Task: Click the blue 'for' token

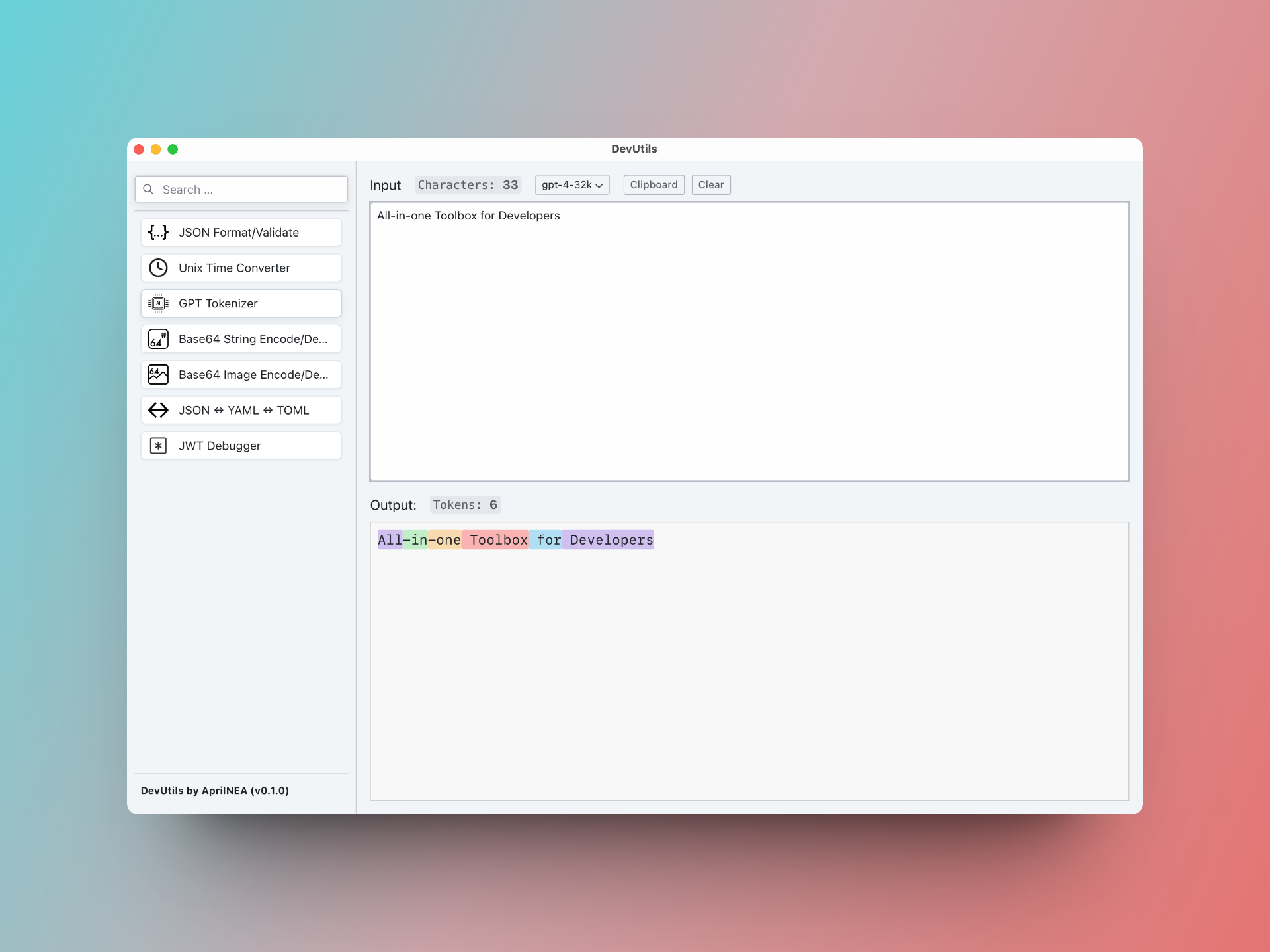Action: point(546,540)
